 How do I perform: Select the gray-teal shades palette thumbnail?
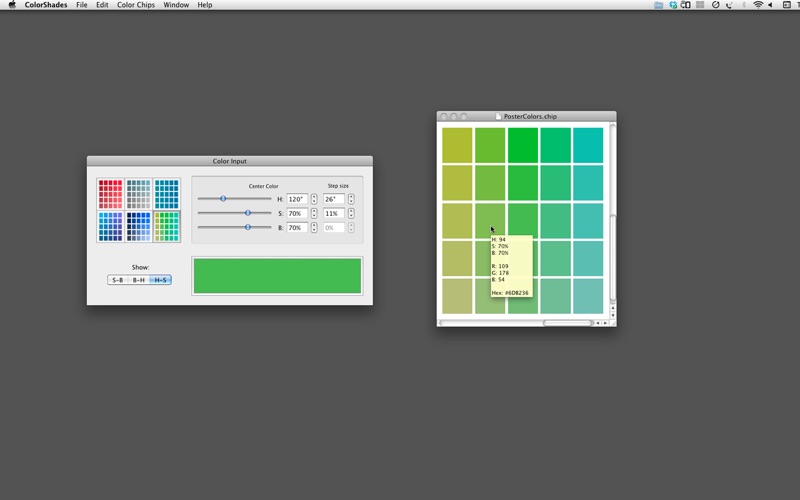[138, 194]
